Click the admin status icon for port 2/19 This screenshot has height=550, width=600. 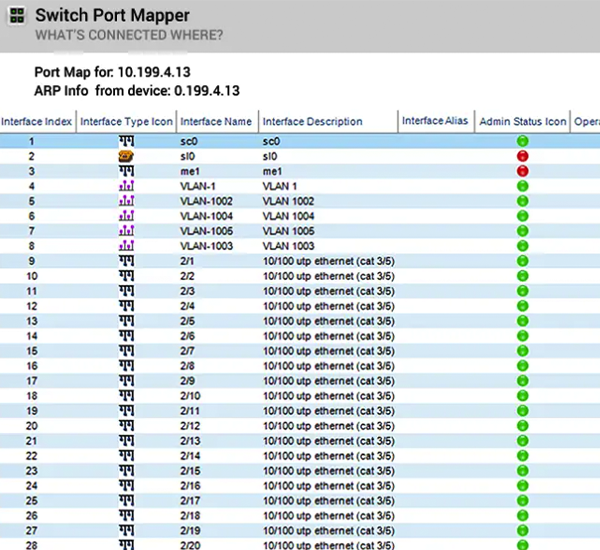pyautogui.click(x=523, y=530)
